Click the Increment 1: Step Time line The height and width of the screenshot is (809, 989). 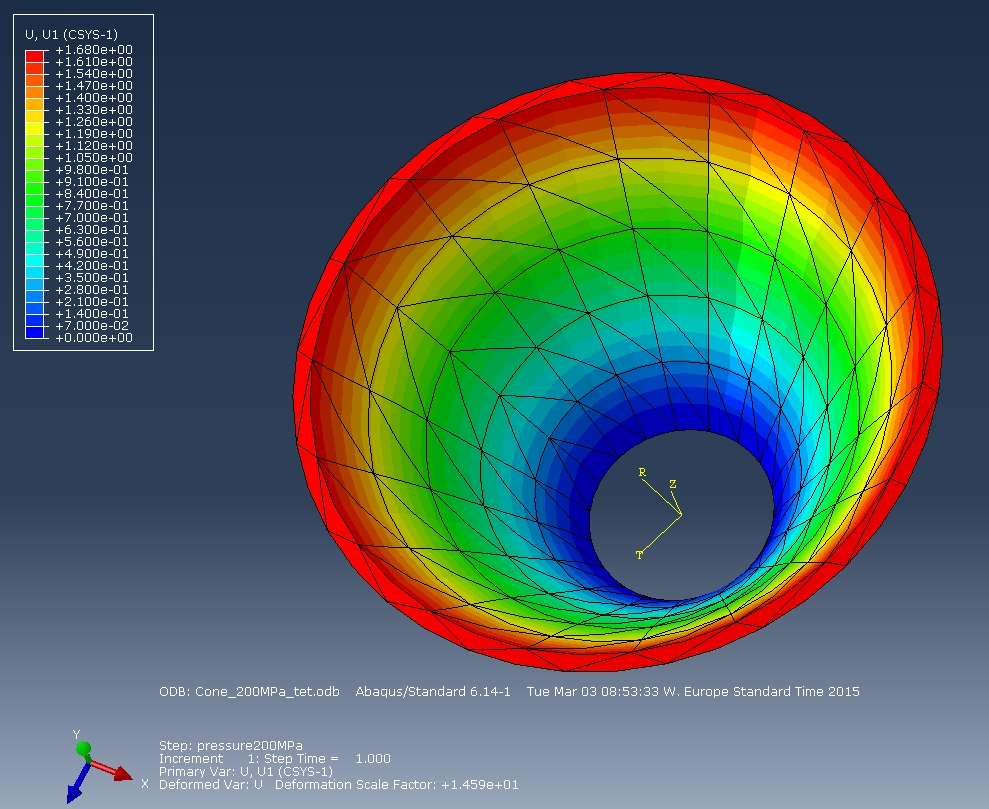pos(275,759)
